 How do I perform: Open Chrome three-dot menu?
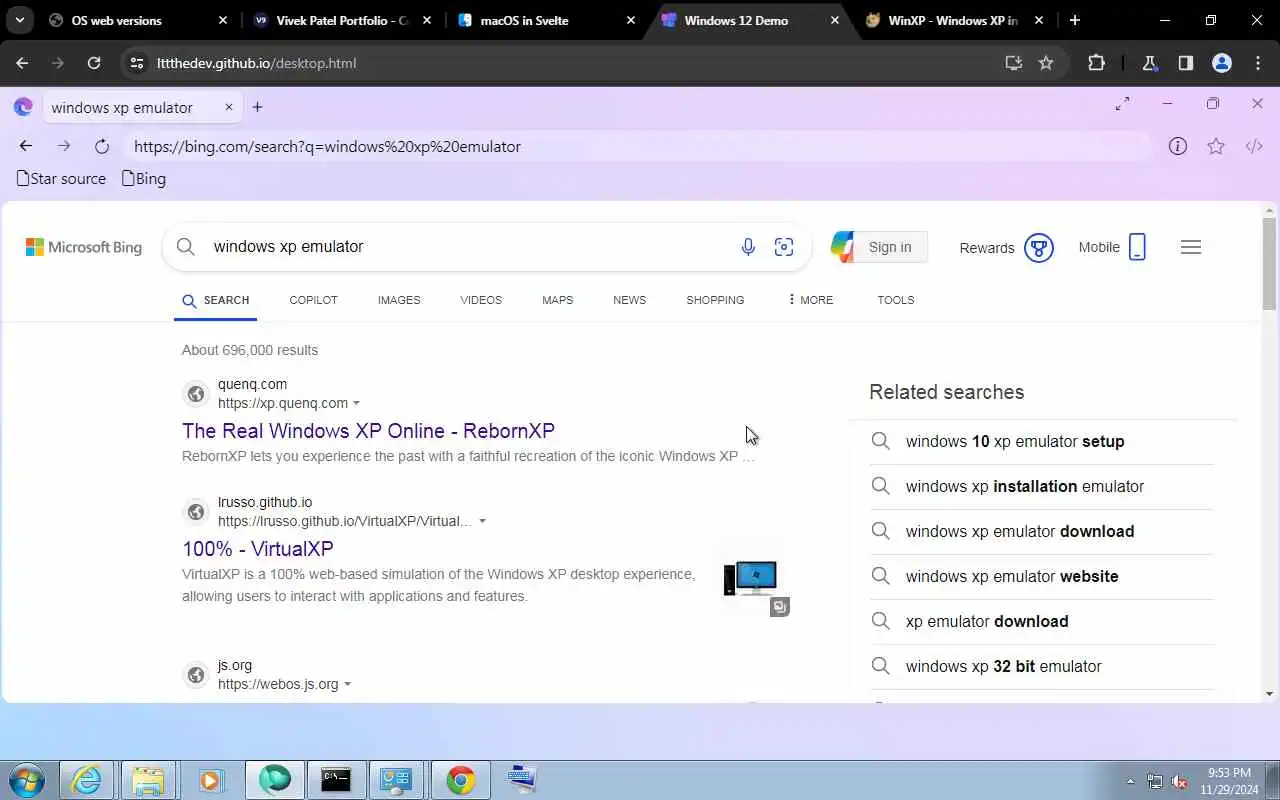click(x=1258, y=63)
